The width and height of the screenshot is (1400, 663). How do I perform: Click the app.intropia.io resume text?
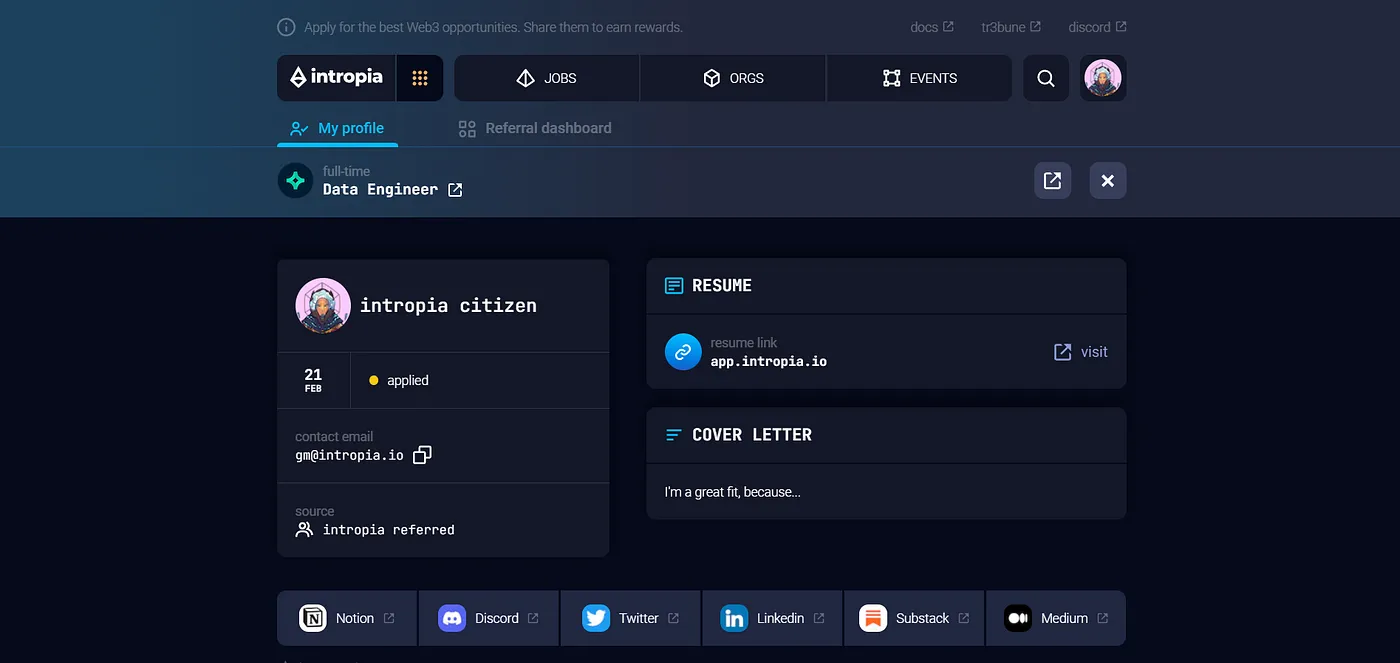[769, 361]
